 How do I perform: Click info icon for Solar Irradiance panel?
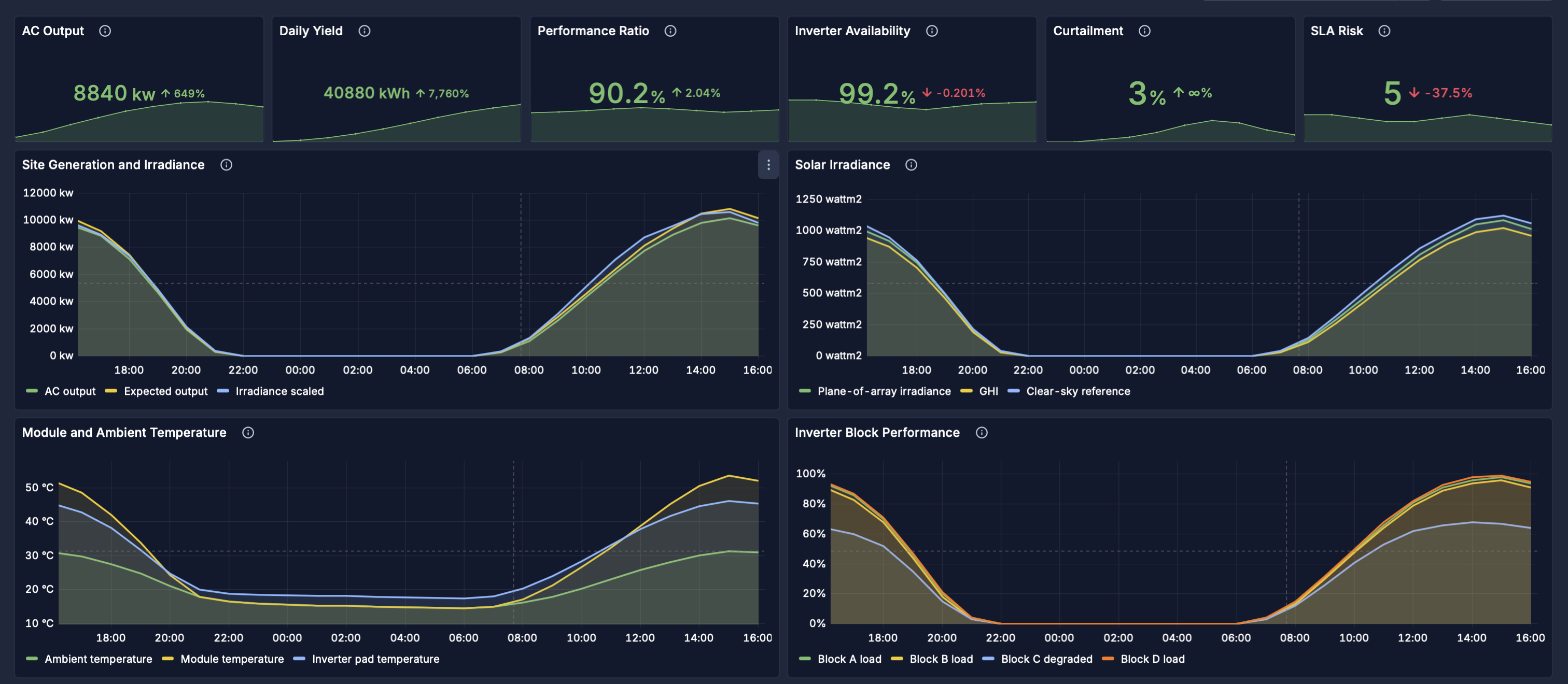point(911,165)
